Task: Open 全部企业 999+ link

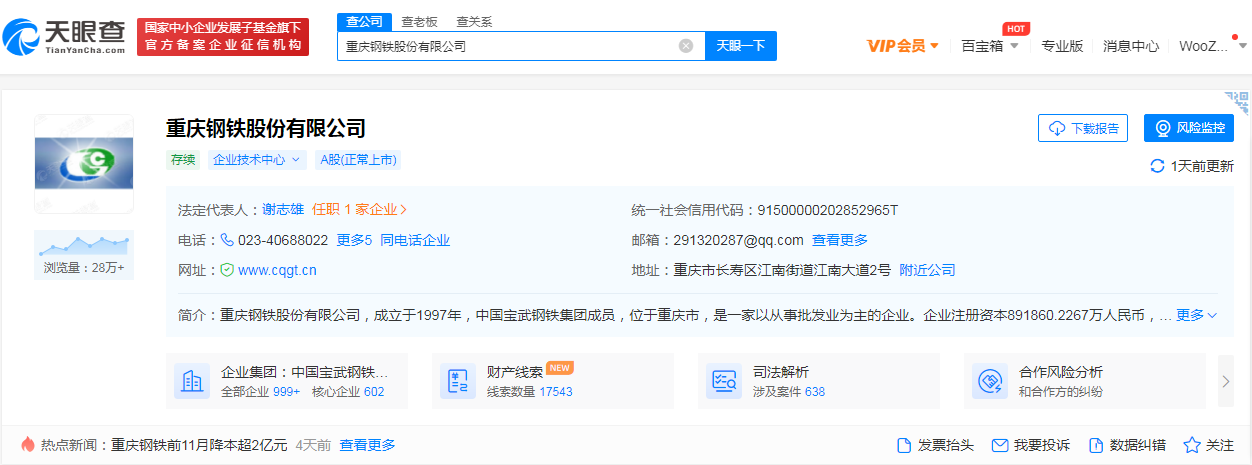Action: (x=260, y=392)
